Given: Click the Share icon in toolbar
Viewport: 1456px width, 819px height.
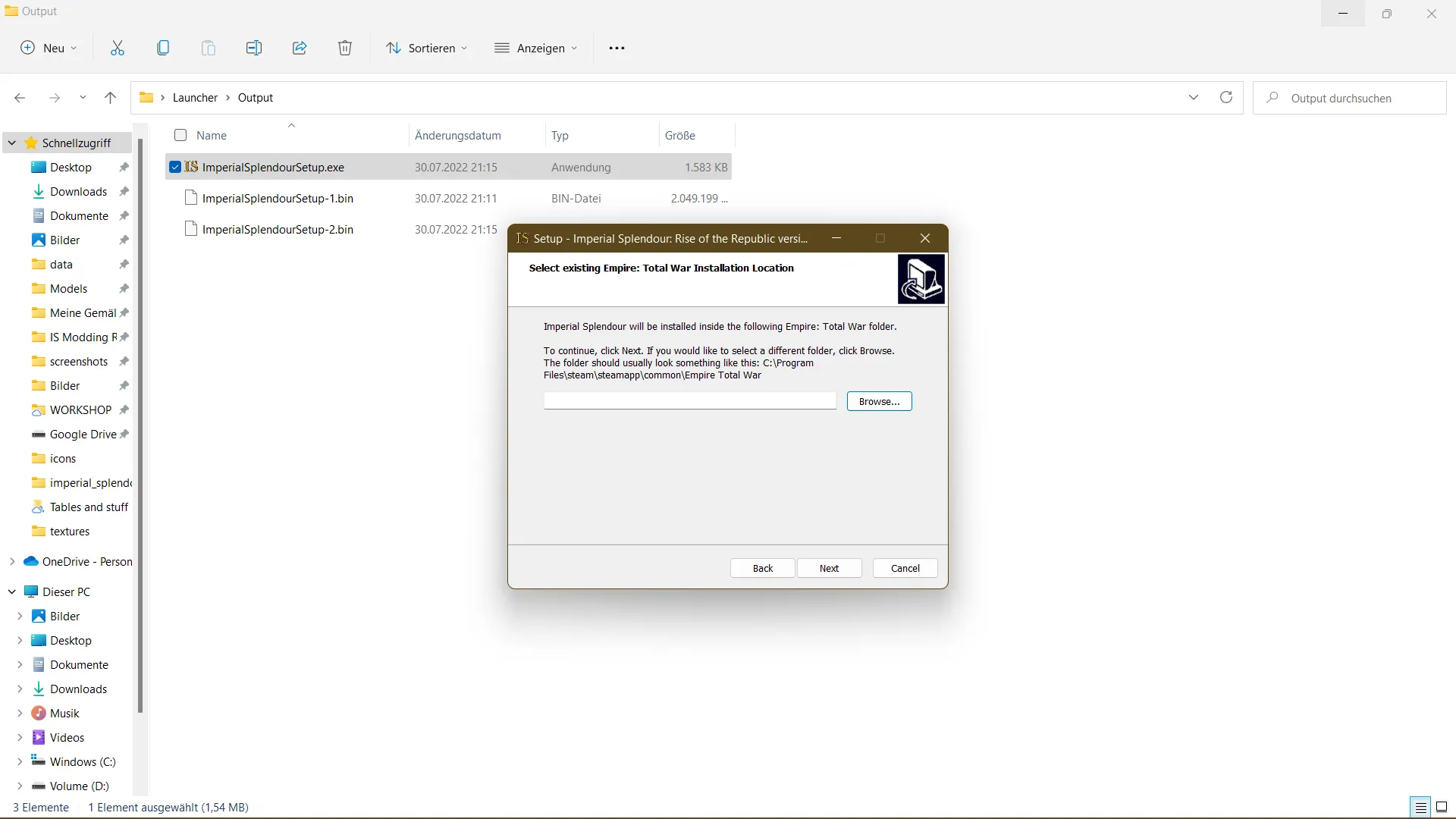Looking at the screenshot, I should tap(300, 49).
